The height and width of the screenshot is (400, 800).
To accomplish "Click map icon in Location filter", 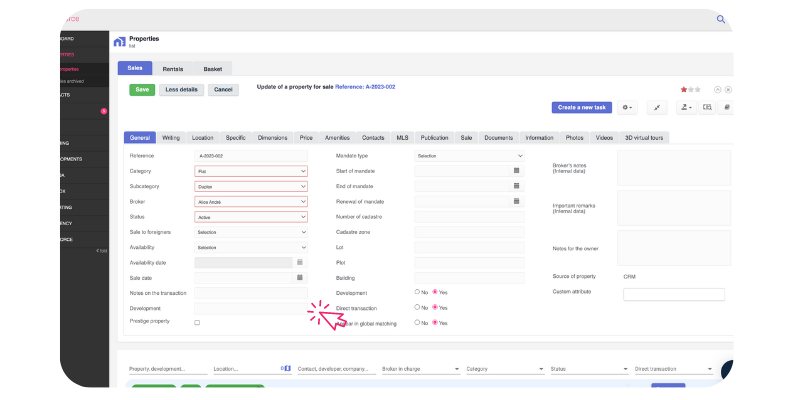I will coord(286,368).
